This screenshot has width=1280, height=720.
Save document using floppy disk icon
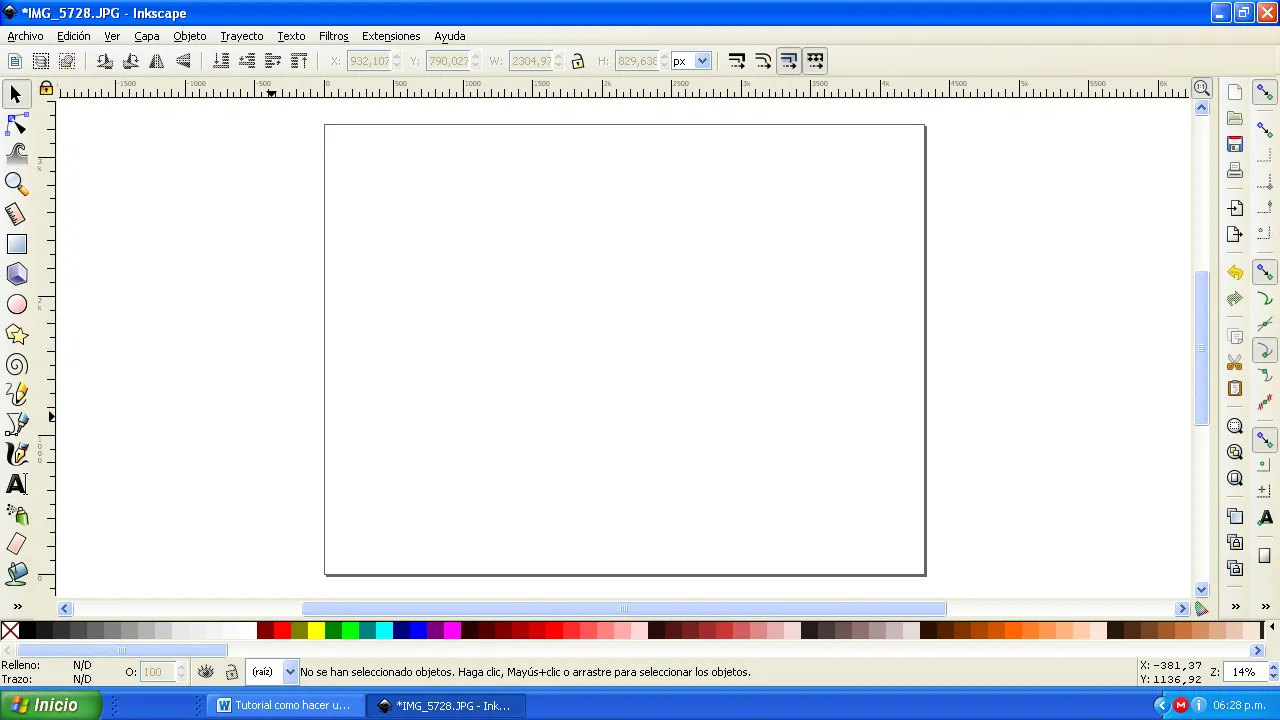point(1235,144)
